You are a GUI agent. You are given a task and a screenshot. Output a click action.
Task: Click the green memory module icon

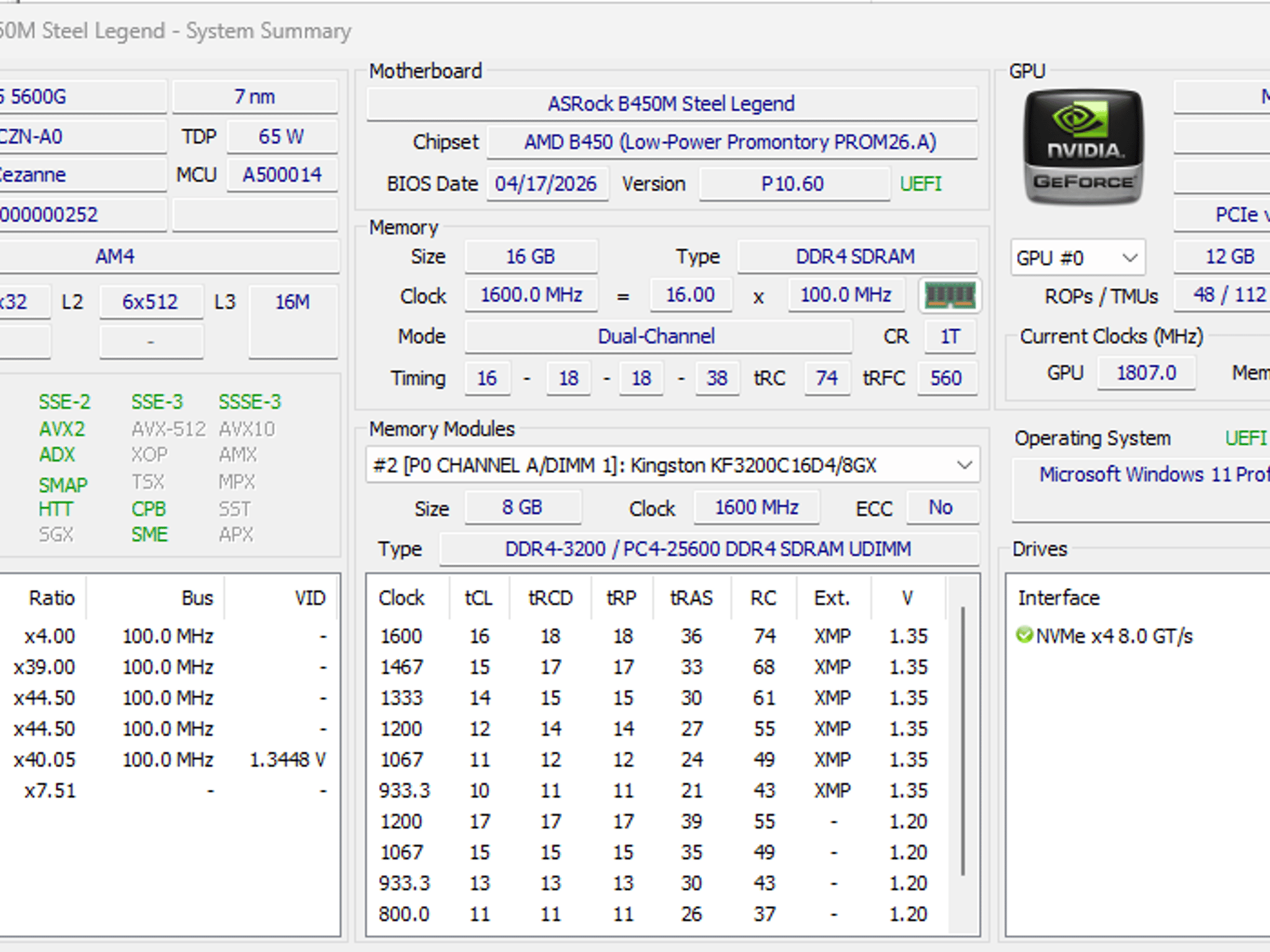click(x=949, y=295)
